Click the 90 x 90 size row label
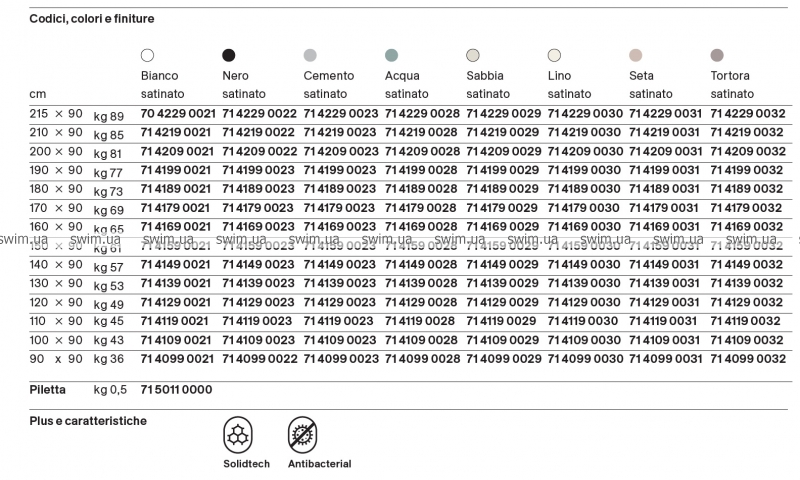800x480 pixels. coord(56,358)
